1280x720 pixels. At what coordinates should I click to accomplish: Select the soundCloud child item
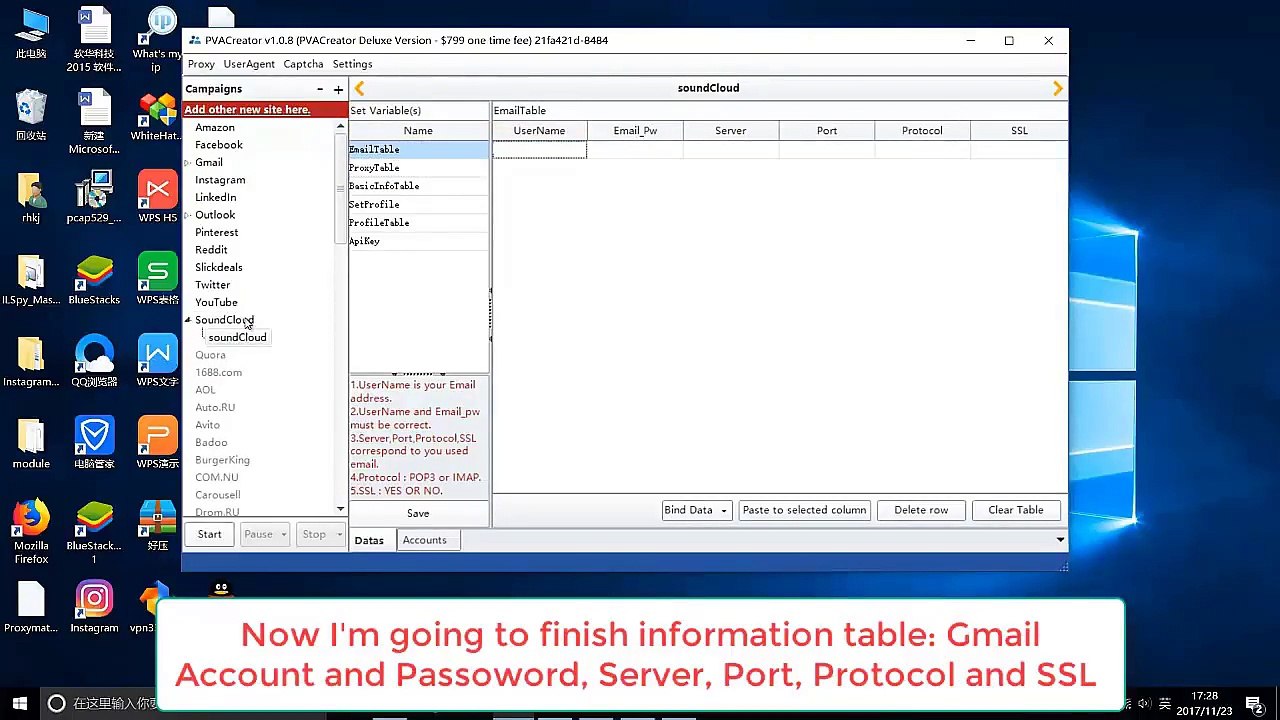point(237,338)
